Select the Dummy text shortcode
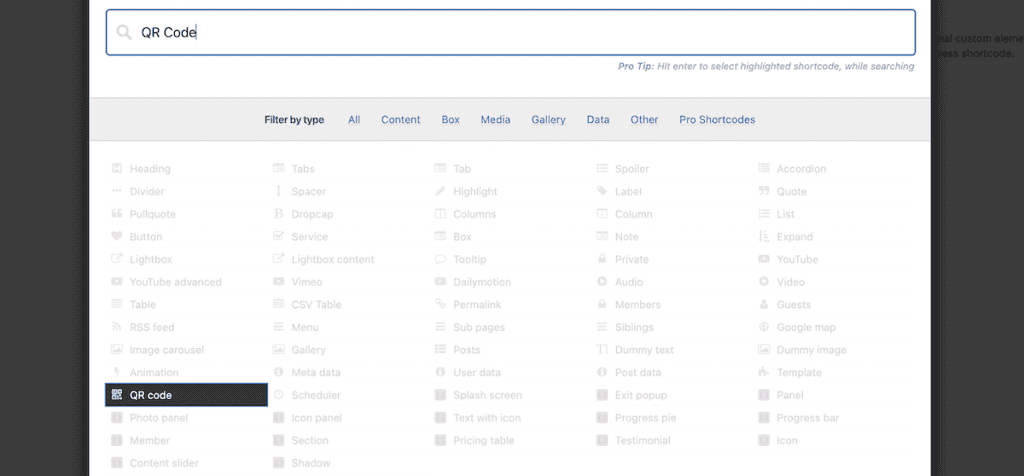 [x=644, y=350]
